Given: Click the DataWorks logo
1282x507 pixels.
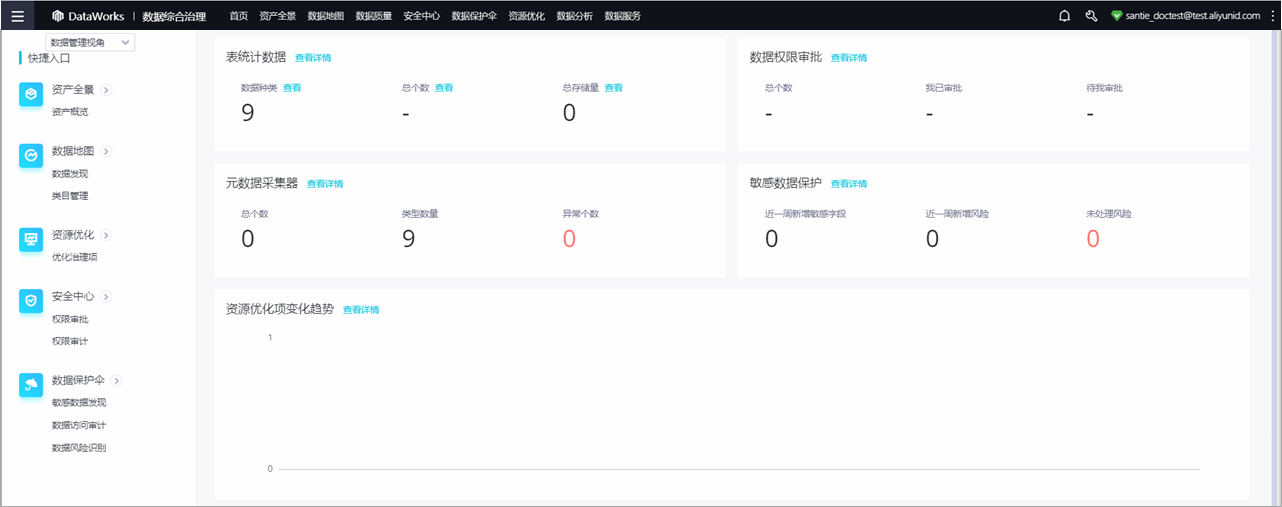Looking at the screenshot, I should [x=88, y=16].
